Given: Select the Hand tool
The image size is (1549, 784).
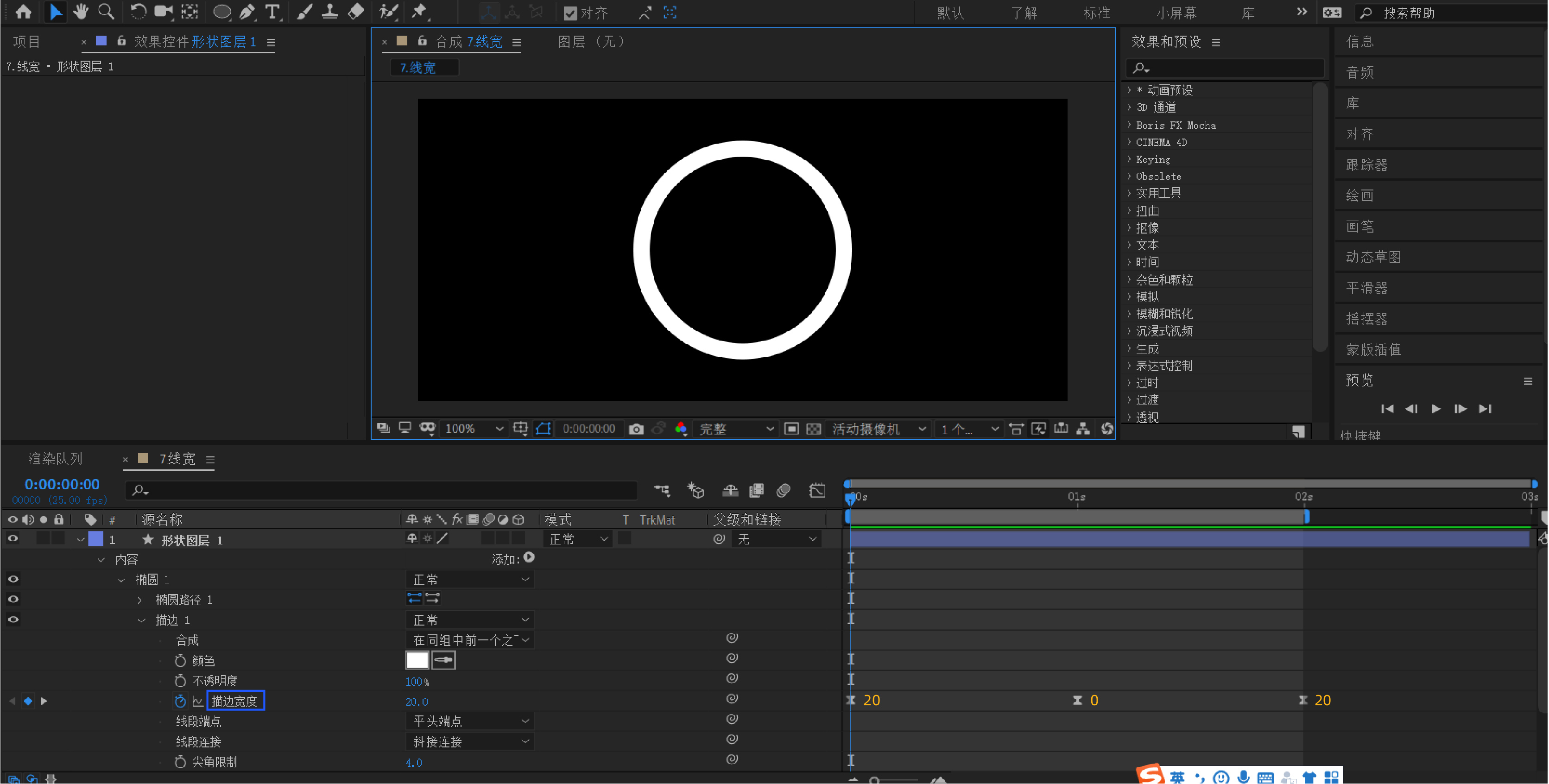Looking at the screenshot, I should [80, 12].
